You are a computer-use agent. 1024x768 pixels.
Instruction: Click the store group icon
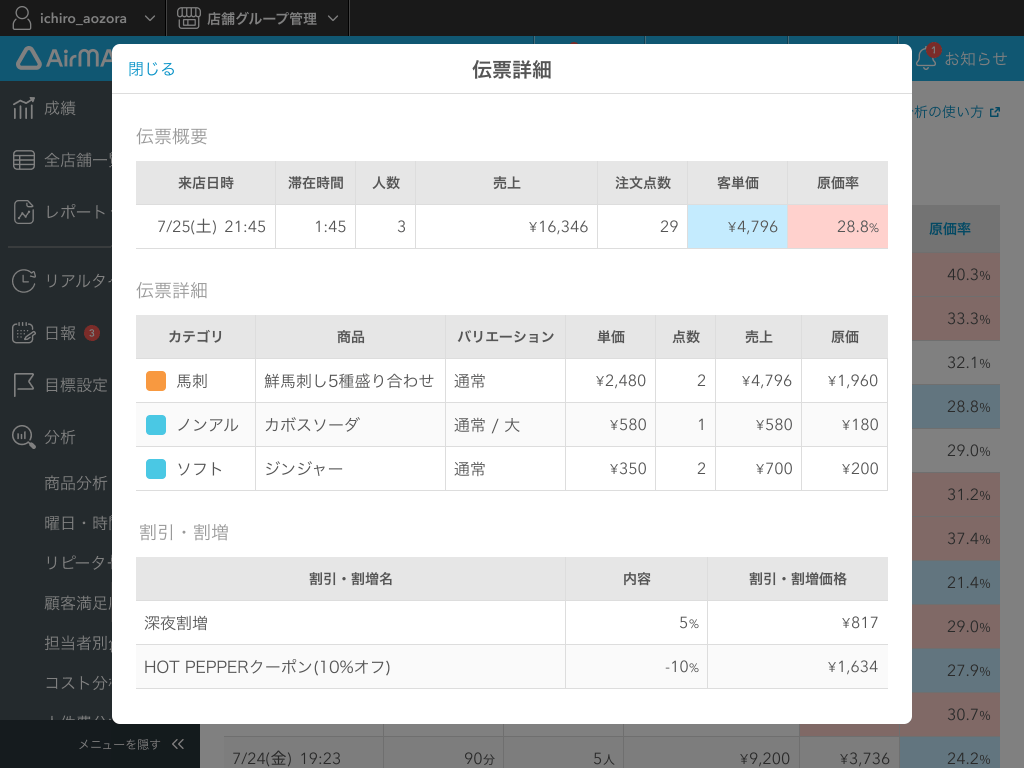(x=188, y=18)
